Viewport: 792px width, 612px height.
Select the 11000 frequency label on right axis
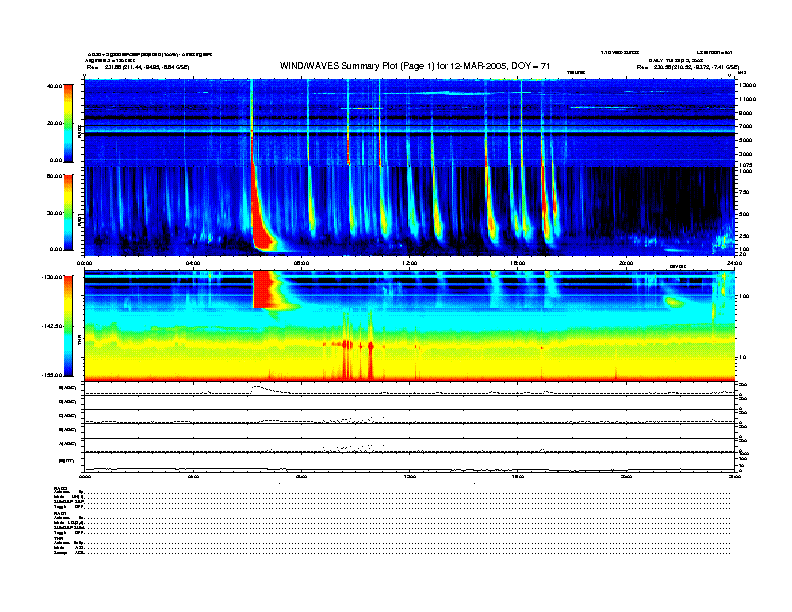[x=747, y=99]
